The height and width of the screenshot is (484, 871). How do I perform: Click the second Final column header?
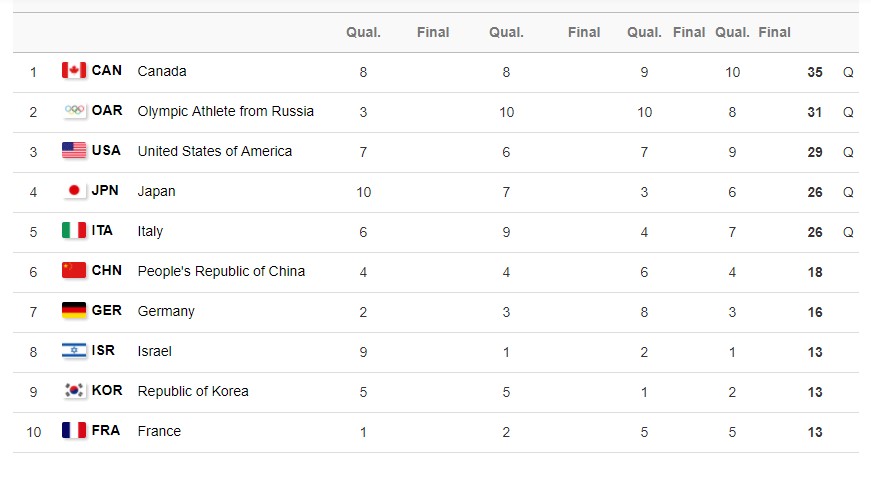584,32
